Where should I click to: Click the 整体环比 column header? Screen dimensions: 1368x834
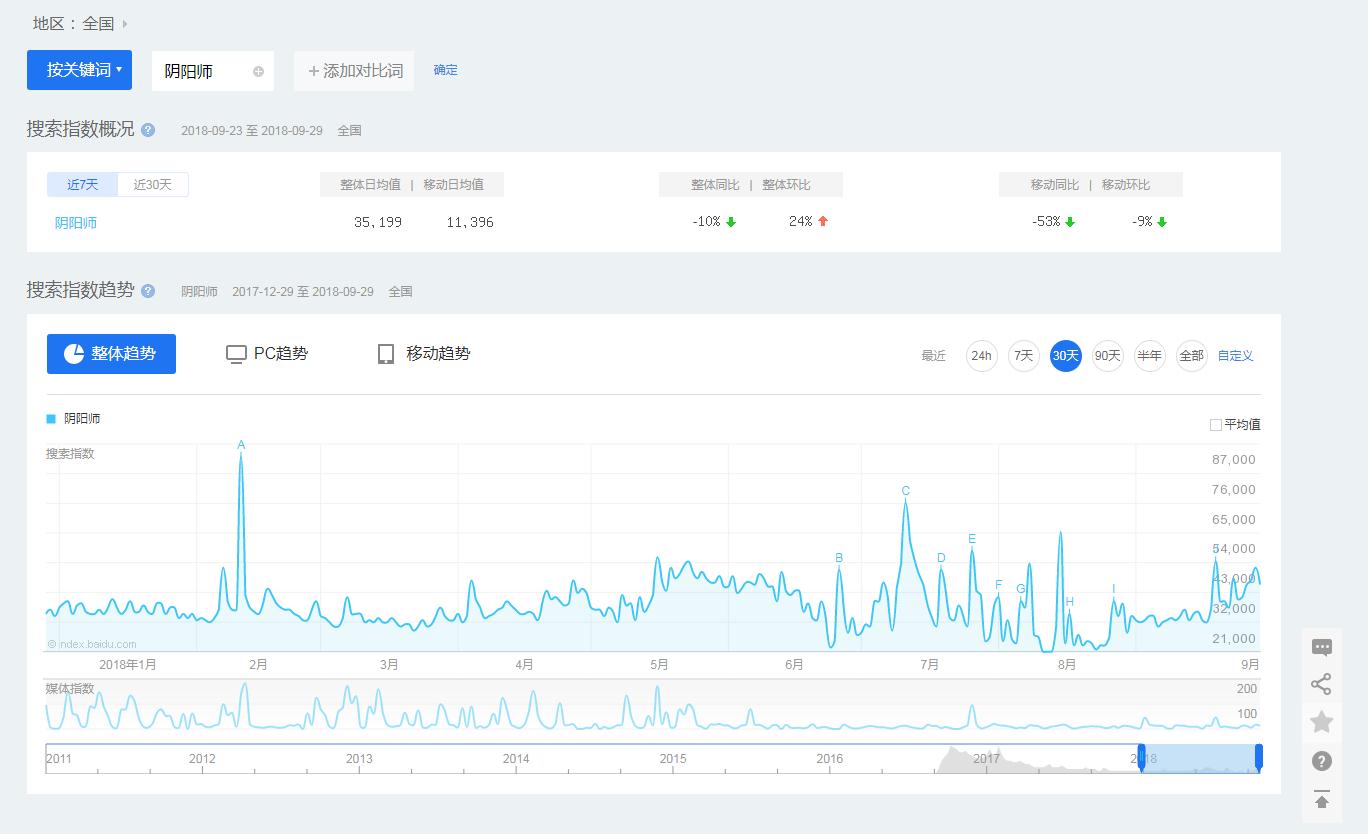[x=786, y=185]
